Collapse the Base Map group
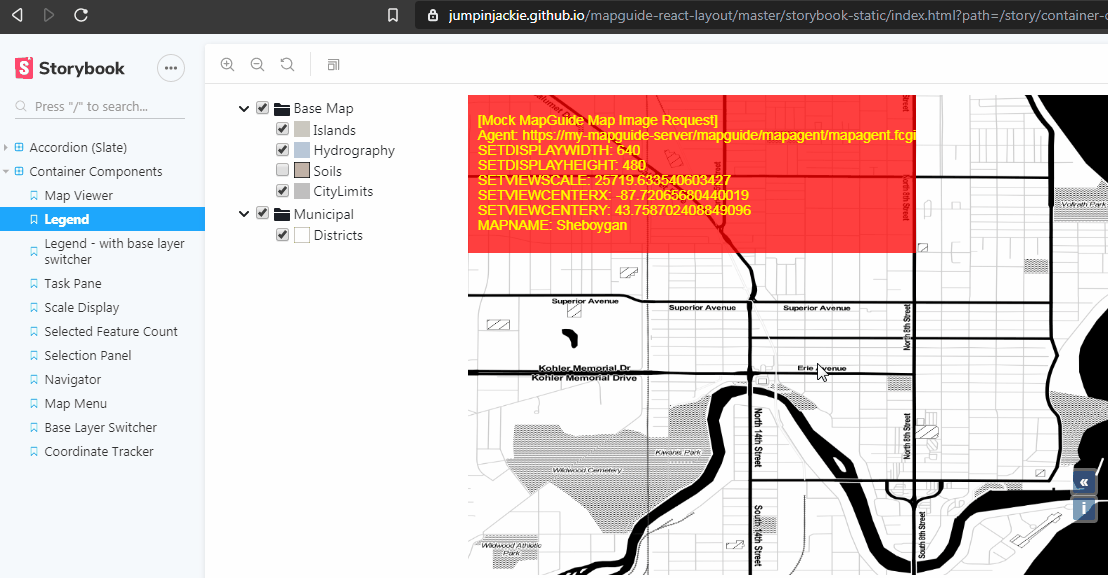This screenshot has height=578, width=1108. coord(244,107)
